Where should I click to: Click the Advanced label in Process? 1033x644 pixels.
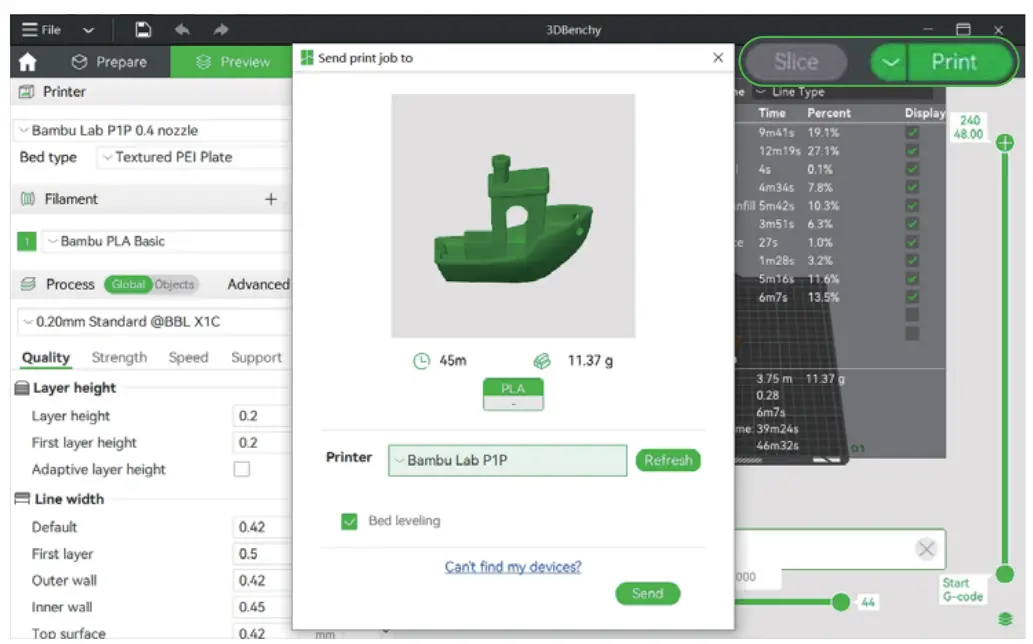click(258, 284)
